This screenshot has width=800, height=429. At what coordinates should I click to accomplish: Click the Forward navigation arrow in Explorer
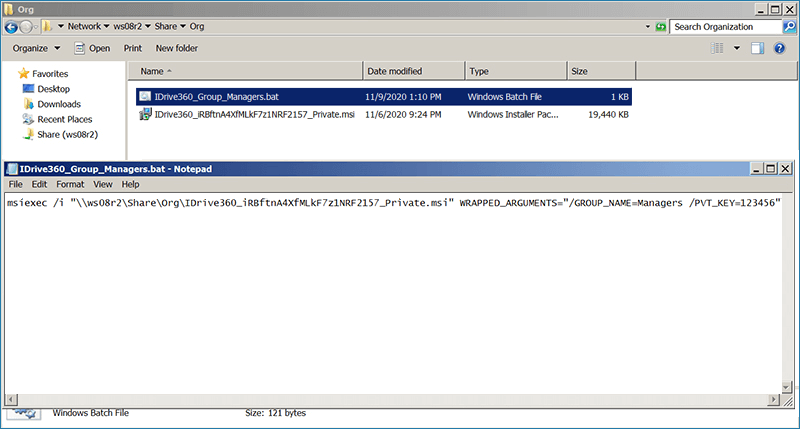pyautogui.click(x=26, y=27)
